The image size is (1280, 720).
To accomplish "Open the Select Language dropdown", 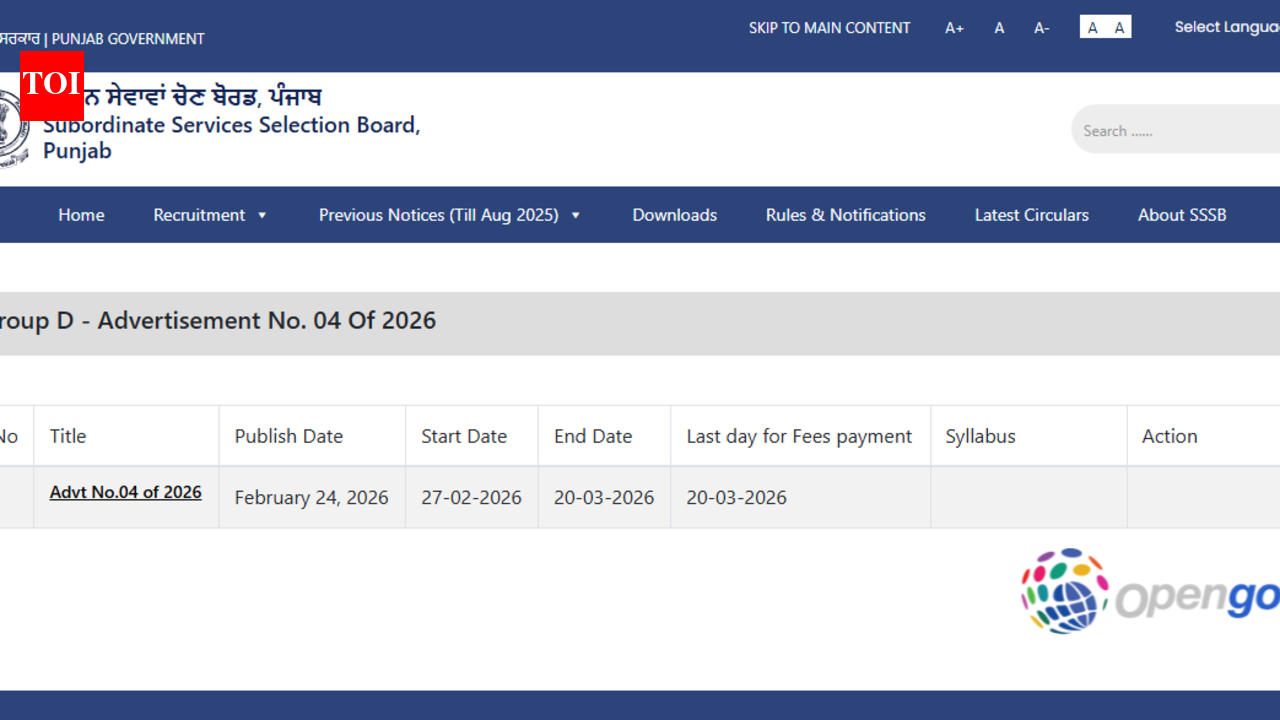I will pyautogui.click(x=1228, y=27).
